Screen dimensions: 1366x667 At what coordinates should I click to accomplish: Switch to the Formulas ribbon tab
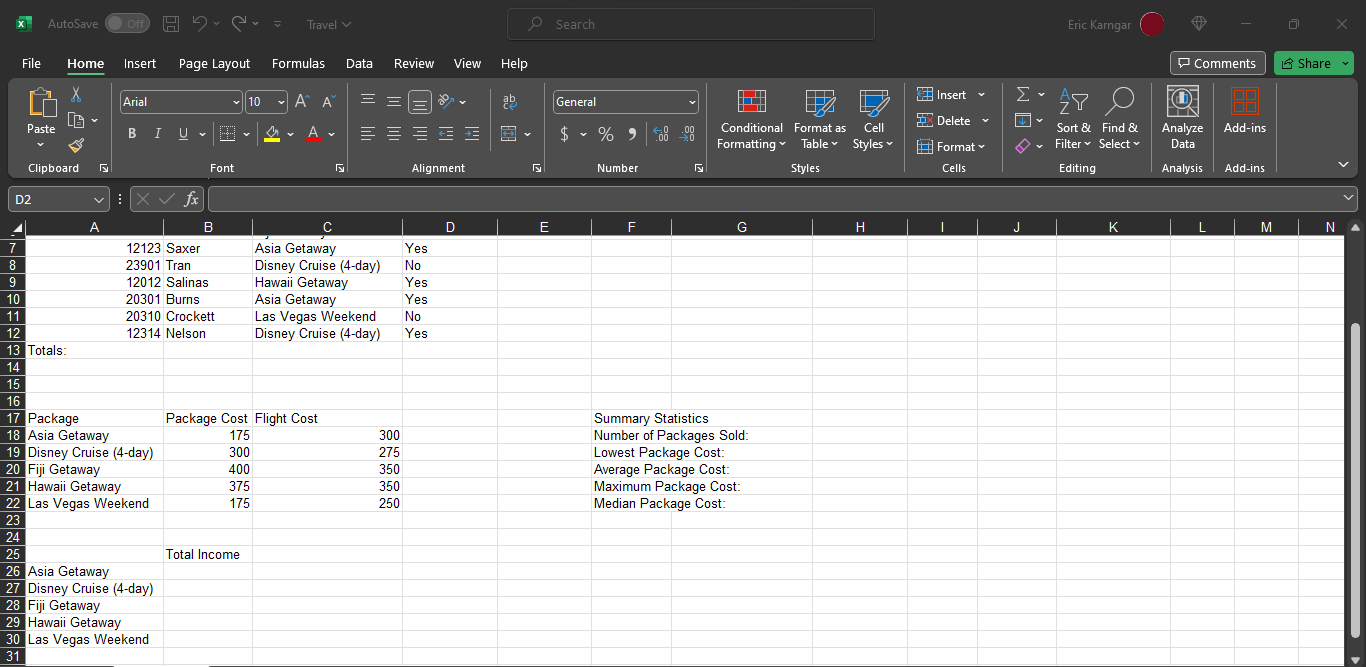pyautogui.click(x=298, y=63)
